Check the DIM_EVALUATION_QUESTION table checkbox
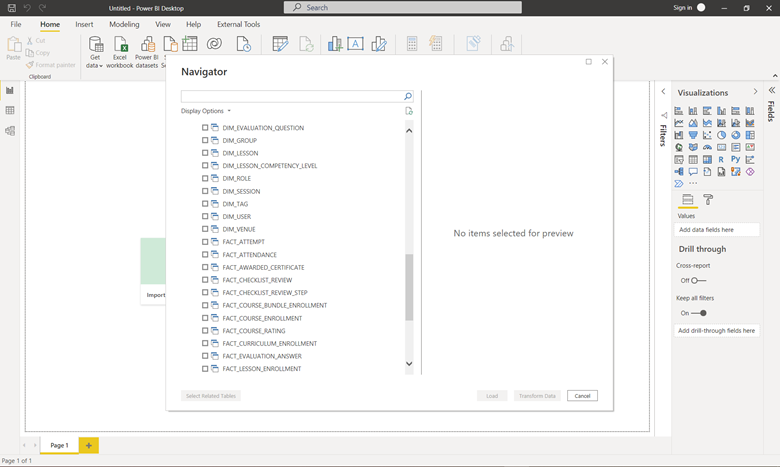Screen dimensions: 780x467 coord(205,128)
